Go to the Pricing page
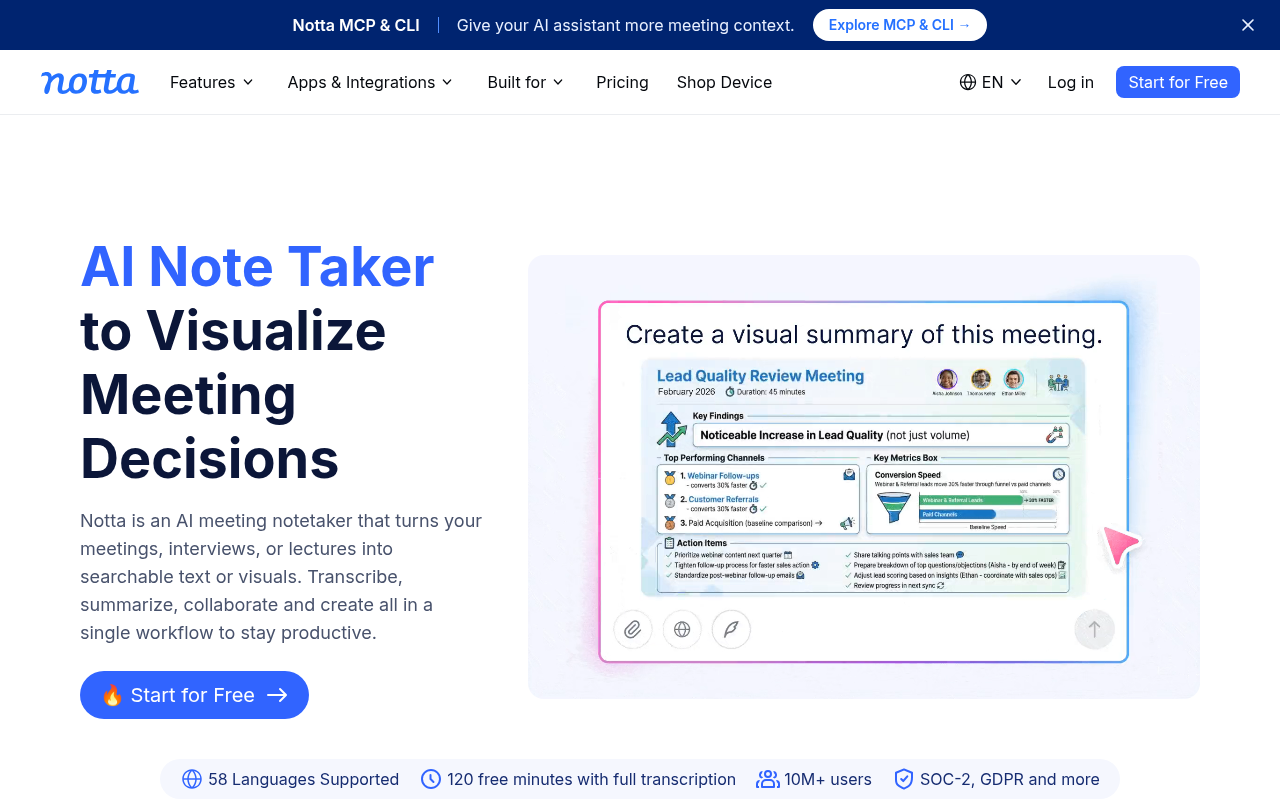This screenshot has height=800, width=1280. [x=622, y=82]
